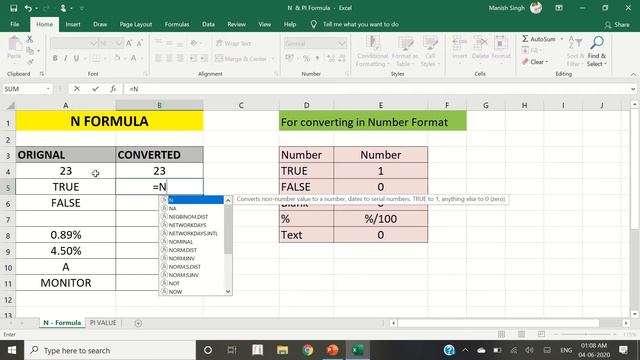Viewport: 640px width, 360px height.
Task: Select the row 8 header
Action: (x=8, y=236)
